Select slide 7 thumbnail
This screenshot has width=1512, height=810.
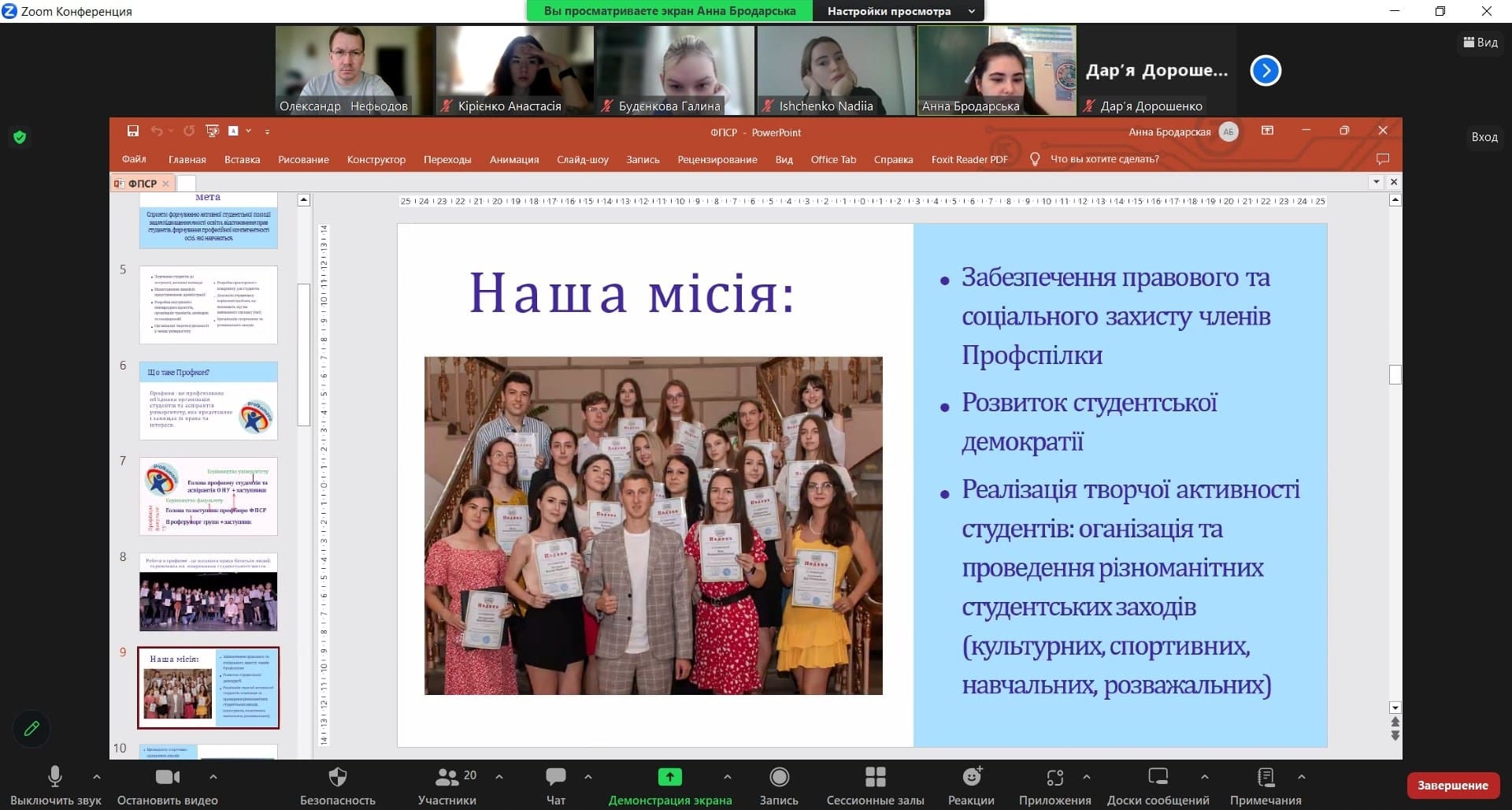208,496
